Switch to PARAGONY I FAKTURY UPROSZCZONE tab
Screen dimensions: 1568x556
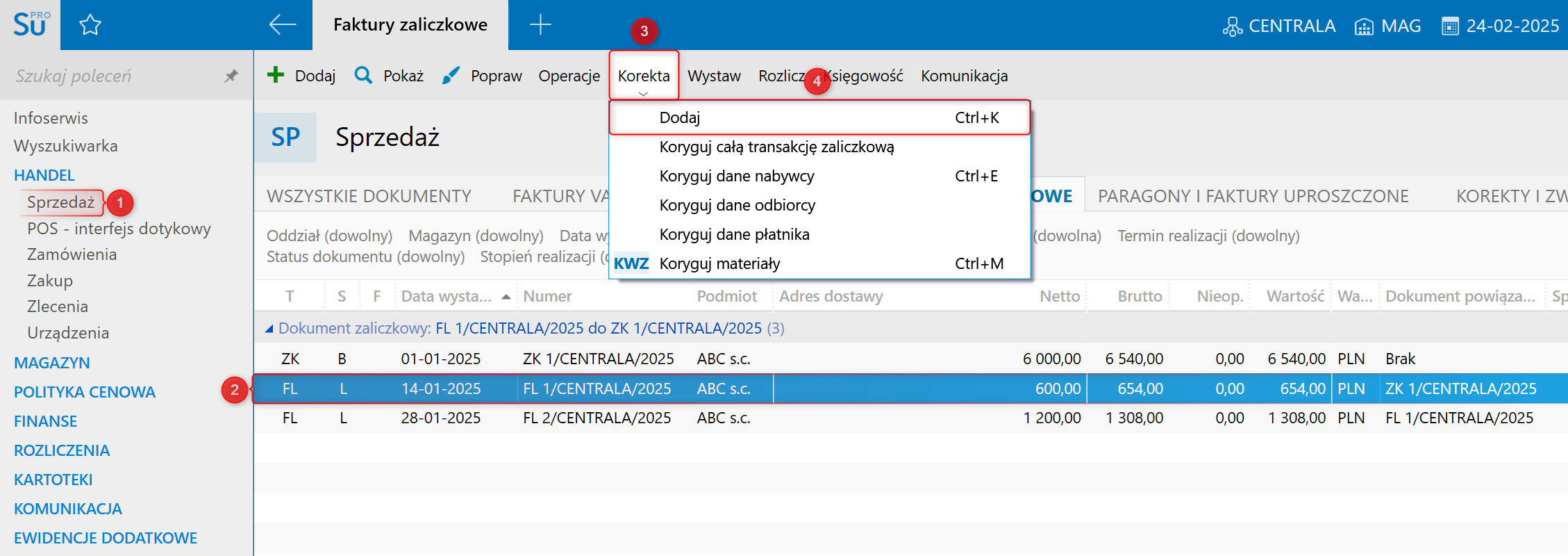pyautogui.click(x=1253, y=196)
